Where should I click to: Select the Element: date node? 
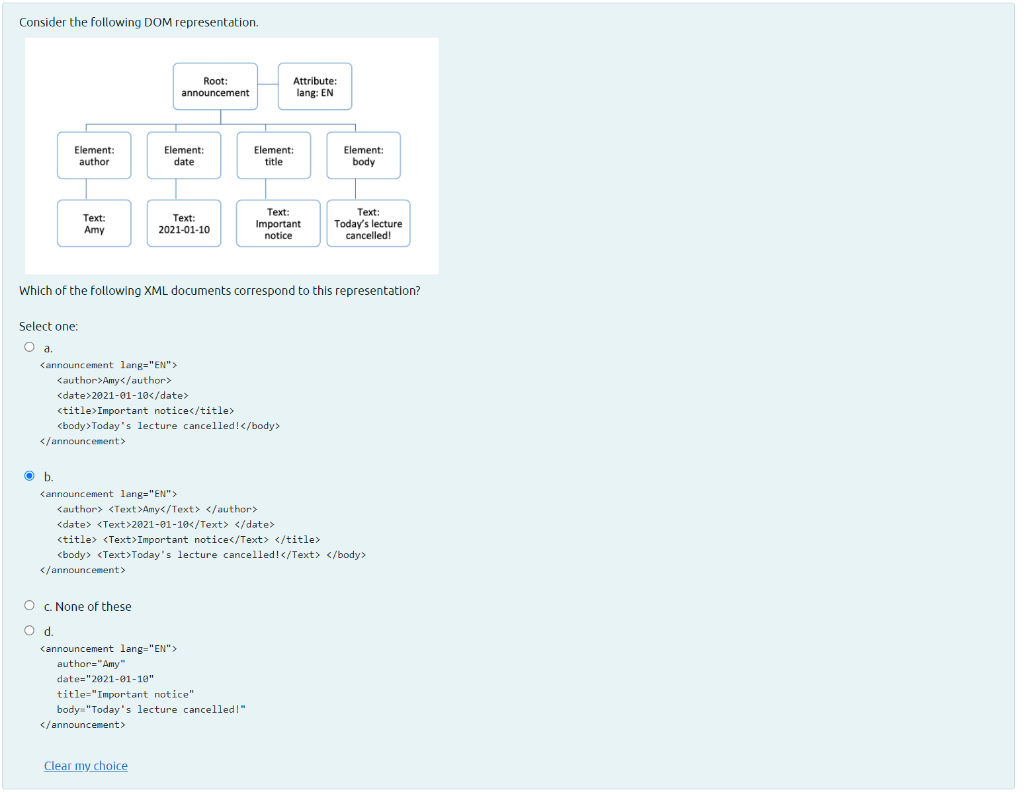pyautogui.click(x=183, y=155)
